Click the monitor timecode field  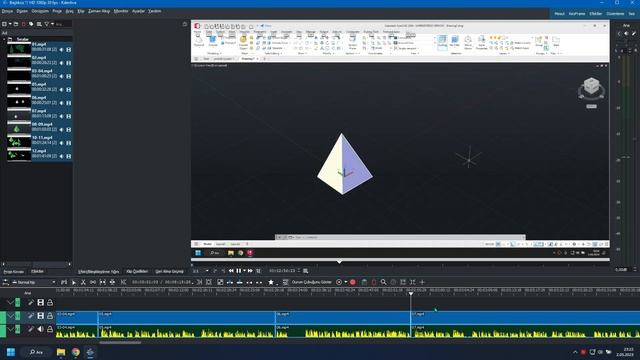click(x=283, y=271)
